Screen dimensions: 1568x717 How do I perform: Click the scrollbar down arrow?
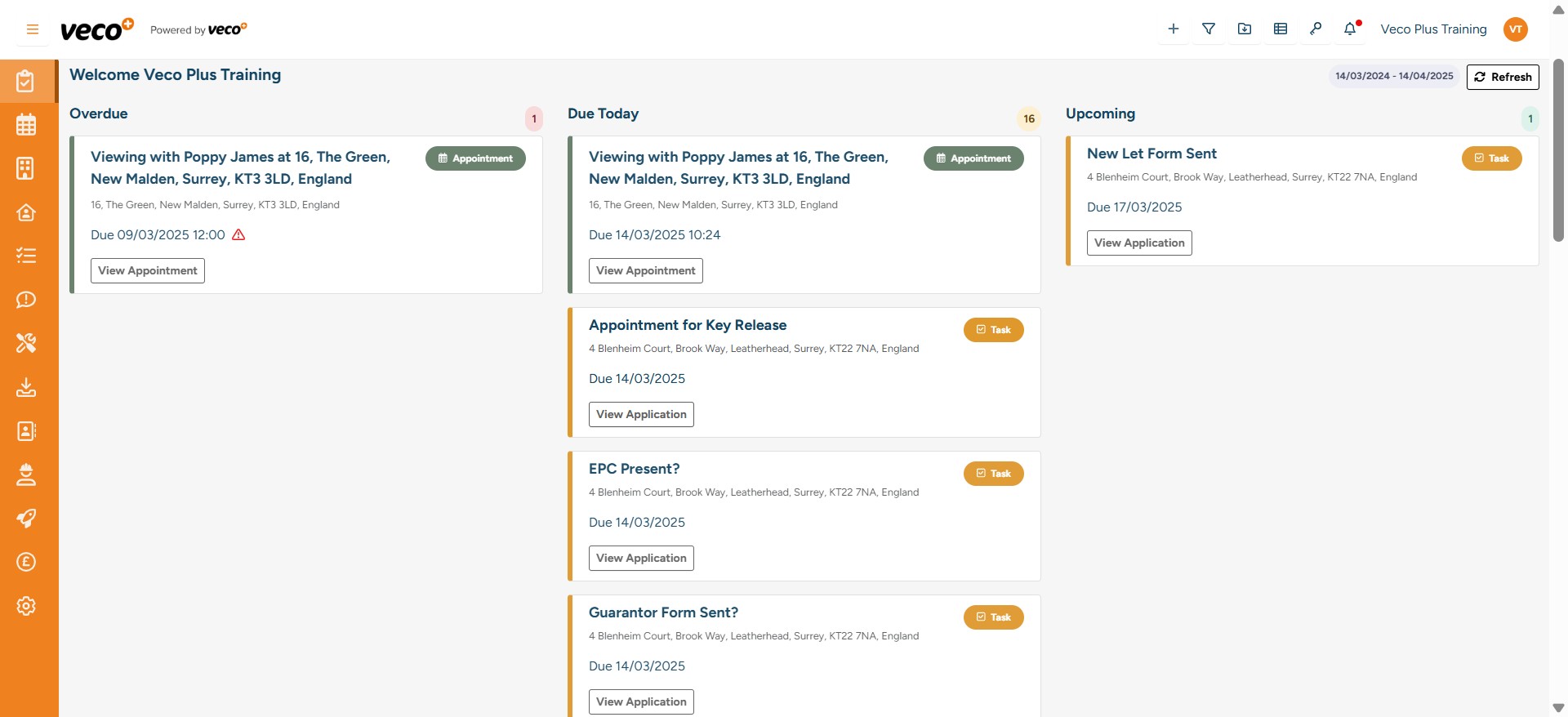(x=1558, y=707)
